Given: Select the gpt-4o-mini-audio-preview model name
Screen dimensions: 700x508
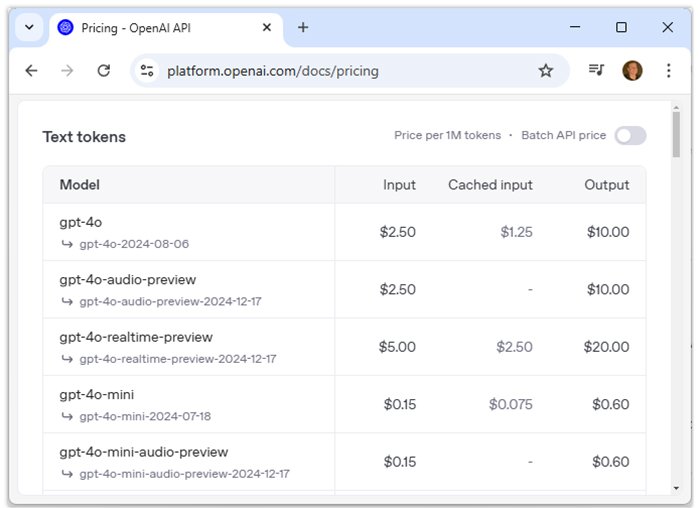Looking at the screenshot, I should point(144,452).
